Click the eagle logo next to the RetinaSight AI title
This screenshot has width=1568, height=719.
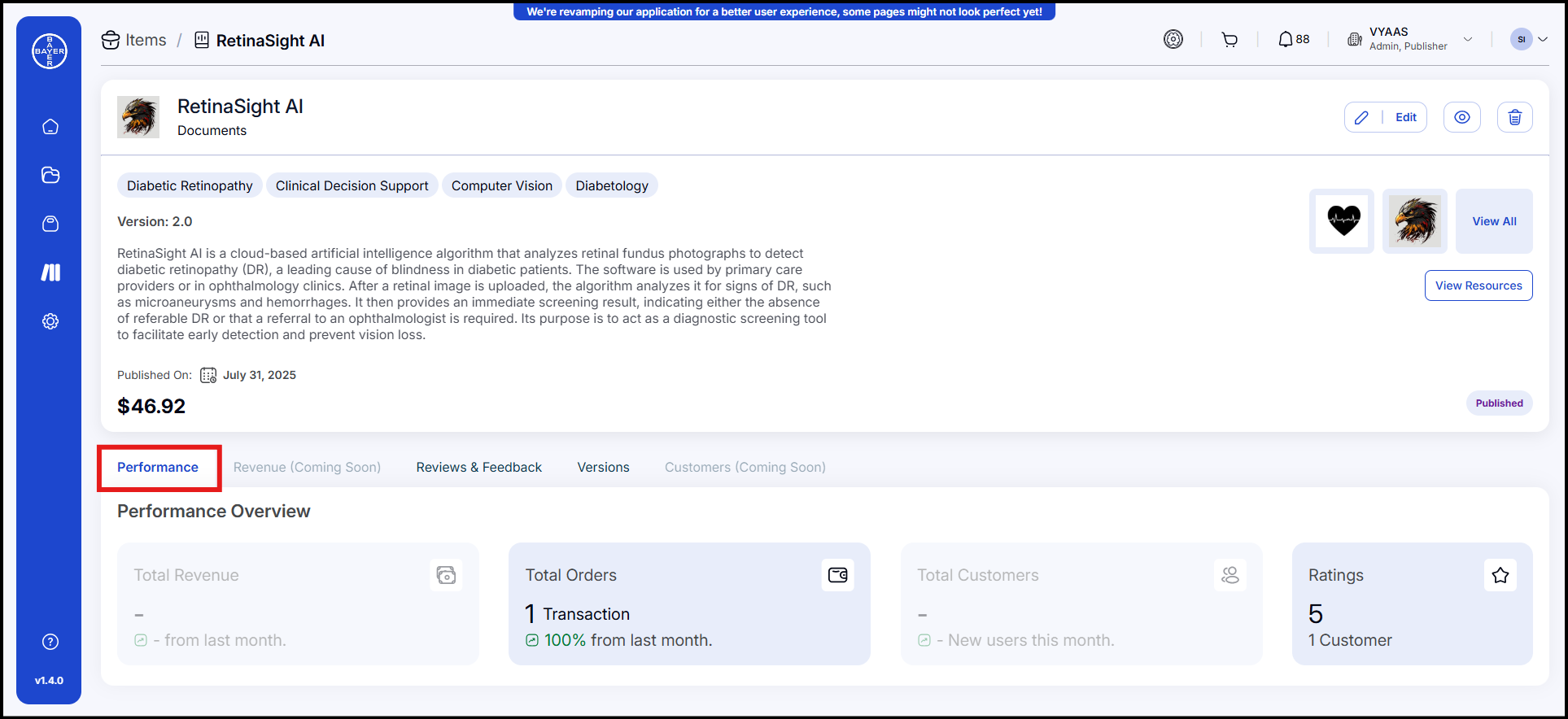(138, 117)
